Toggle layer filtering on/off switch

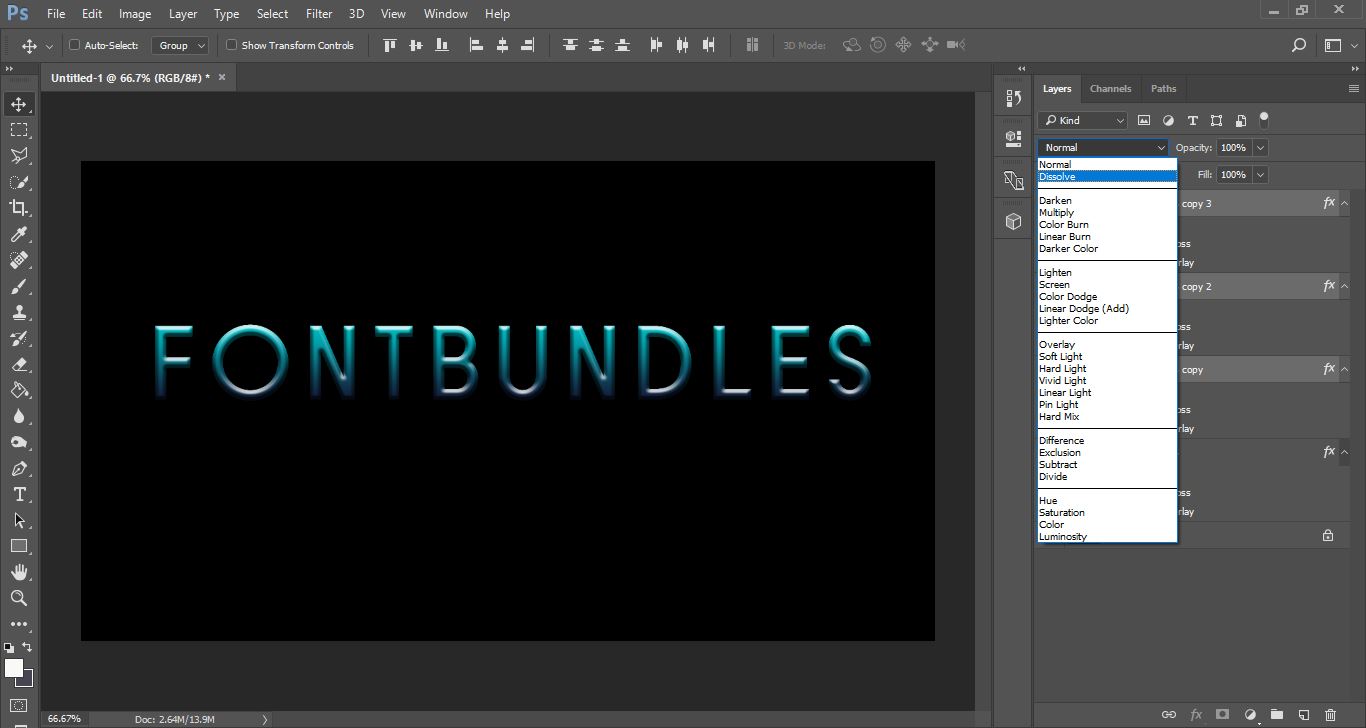point(1264,119)
